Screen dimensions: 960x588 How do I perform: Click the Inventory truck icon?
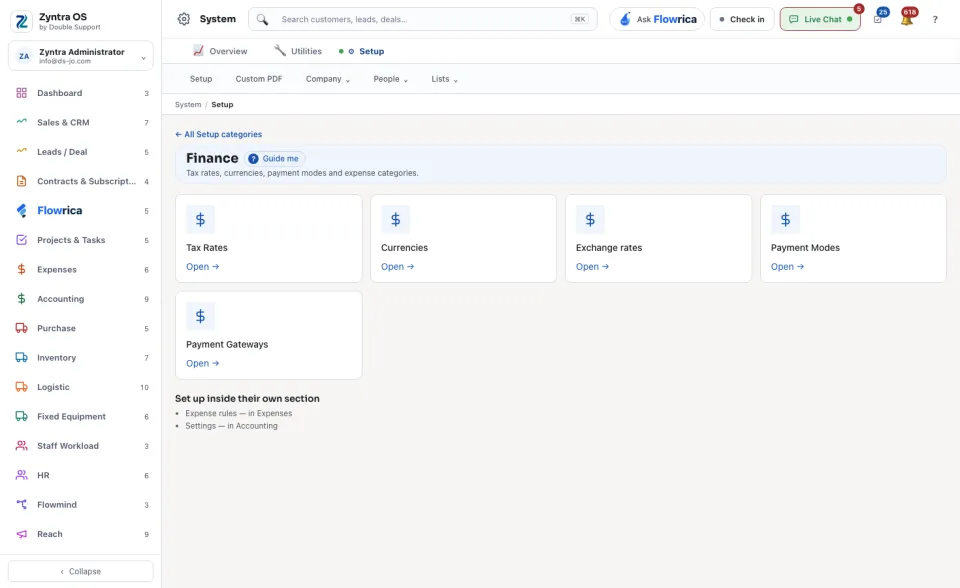point(21,357)
